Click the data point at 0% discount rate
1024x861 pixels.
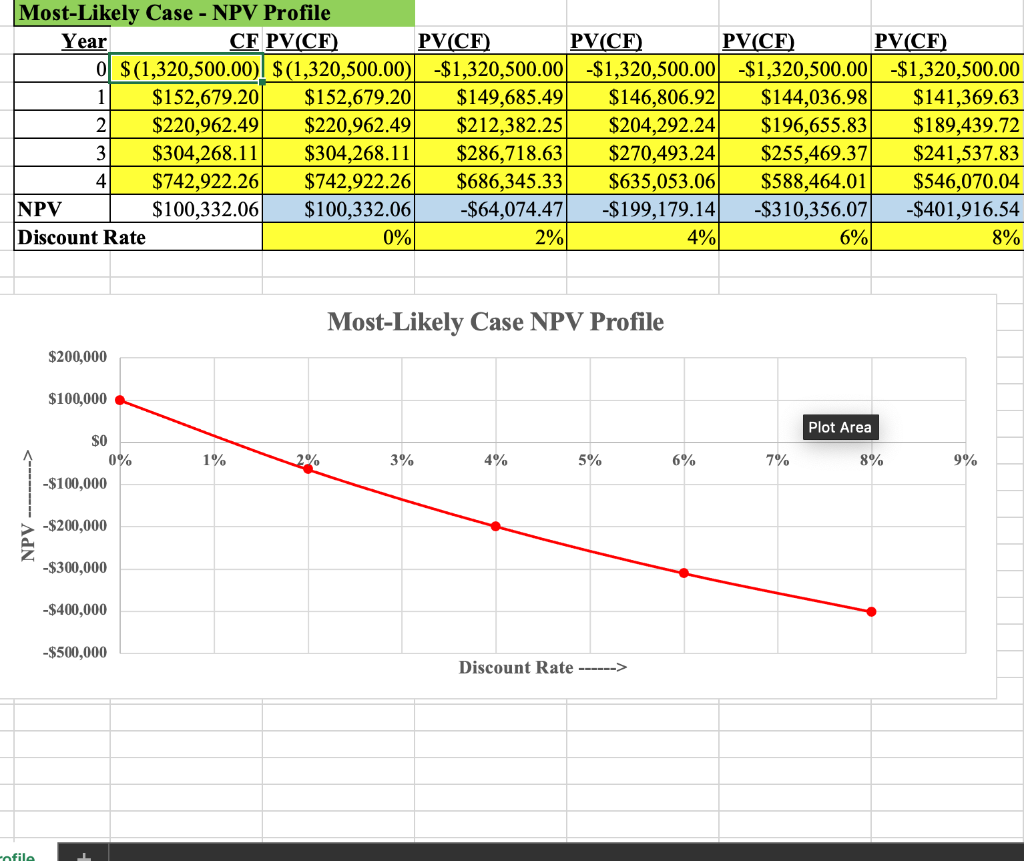120,398
